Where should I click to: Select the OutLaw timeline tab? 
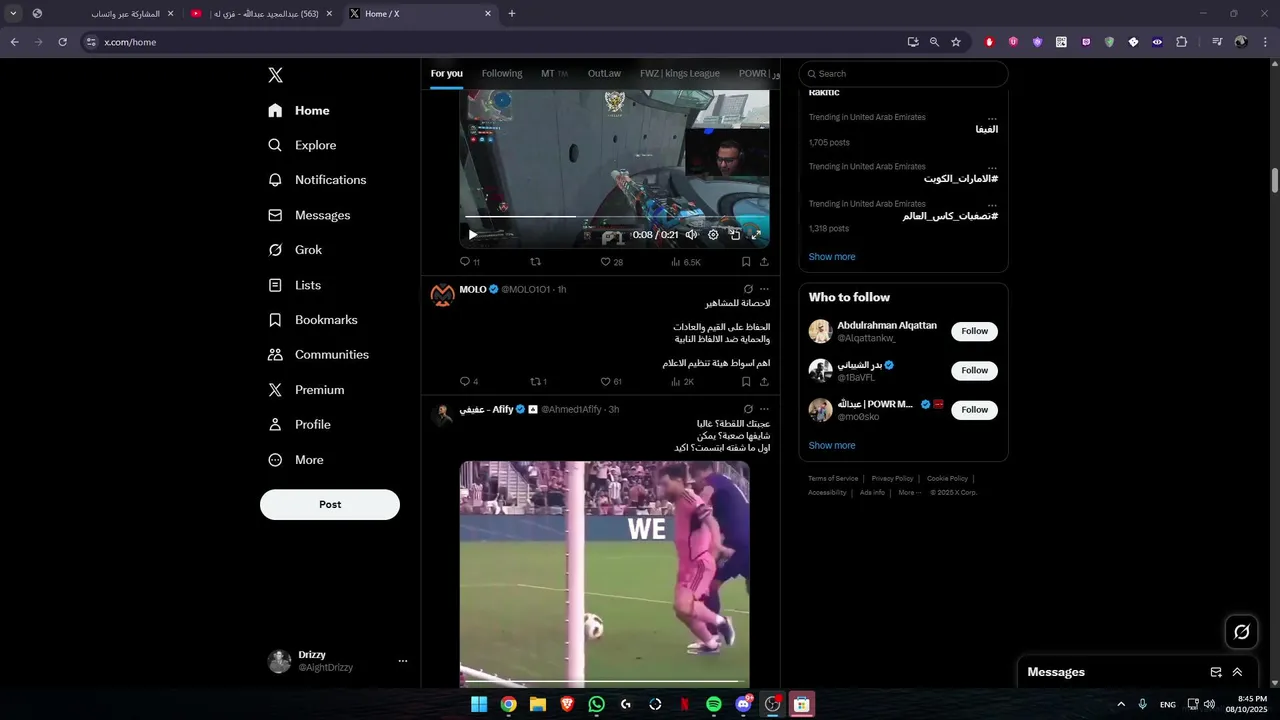(604, 73)
